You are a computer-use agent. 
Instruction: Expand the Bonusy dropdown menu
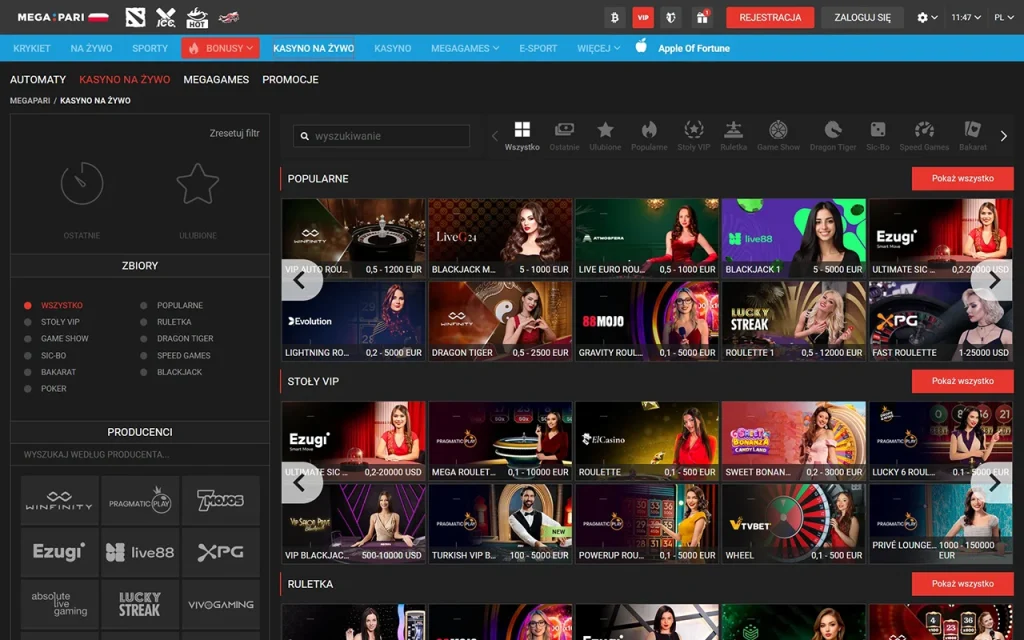point(221,48)
